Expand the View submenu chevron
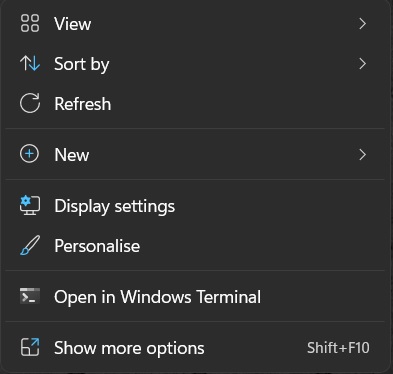The width and height of the screenshot is (393, 374). (x=362, y=24)
